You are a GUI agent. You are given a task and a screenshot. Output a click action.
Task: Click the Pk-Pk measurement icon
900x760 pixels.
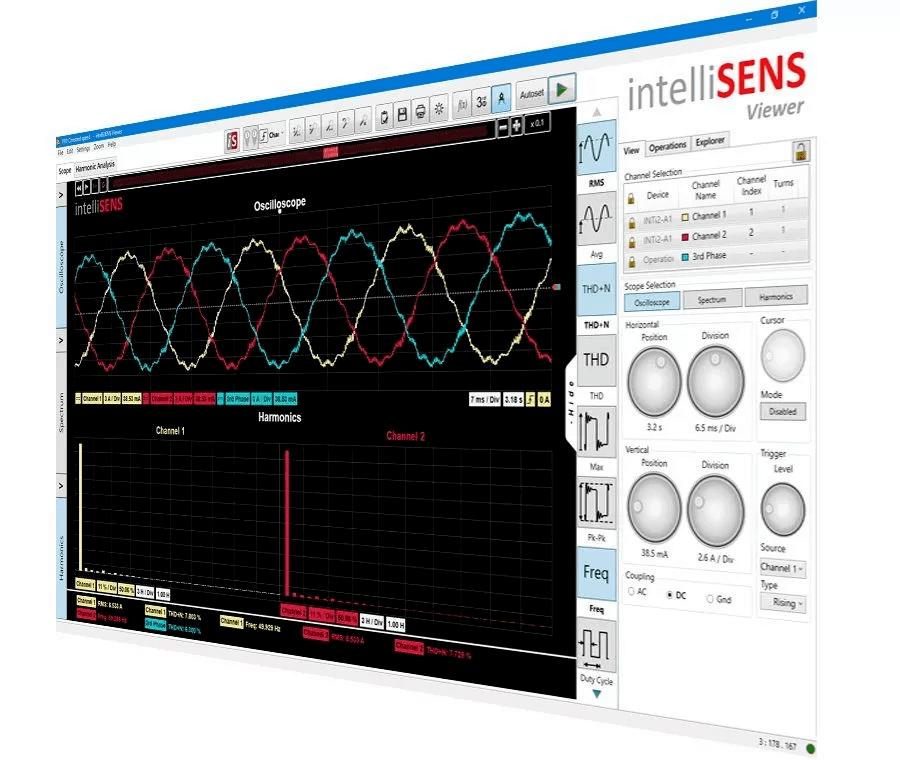[597, 507]
